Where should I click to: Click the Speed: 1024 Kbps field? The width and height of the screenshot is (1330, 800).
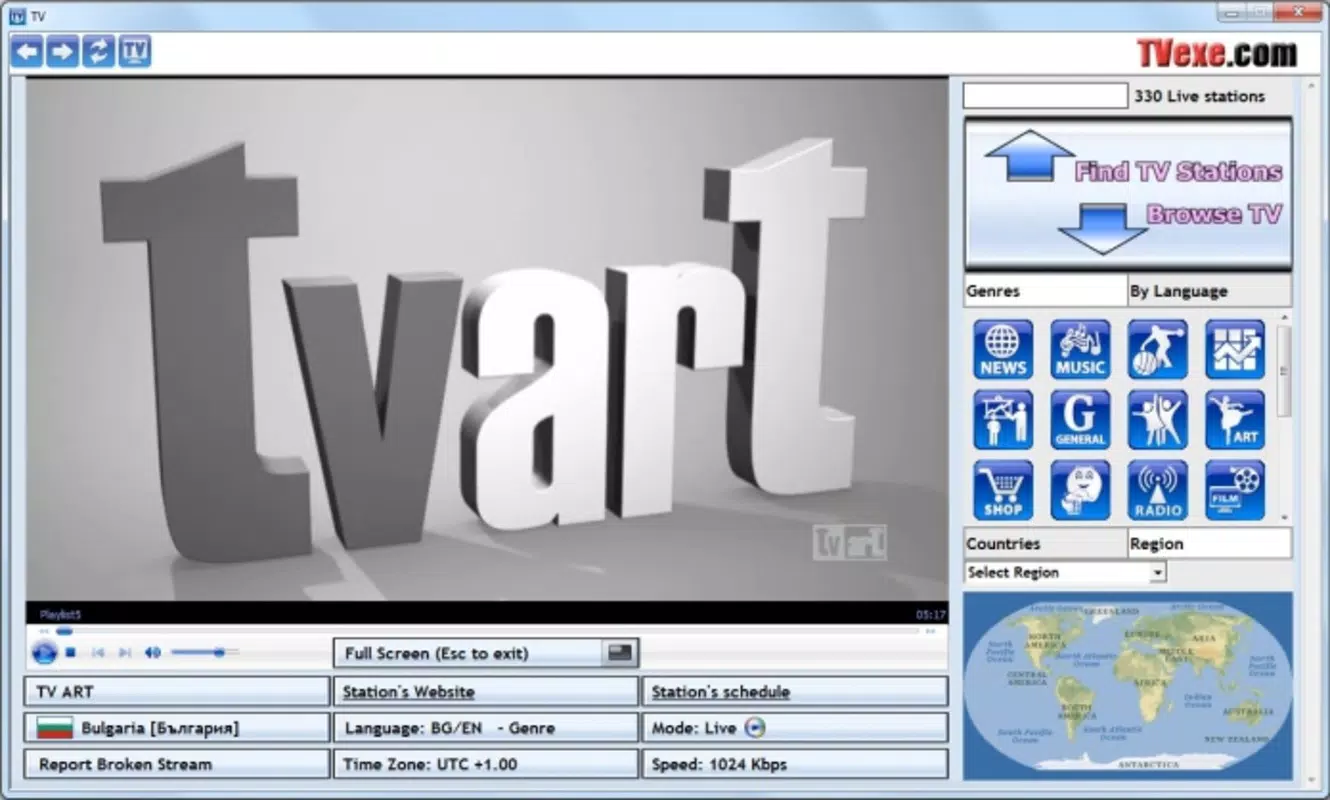tap(795, 764)
